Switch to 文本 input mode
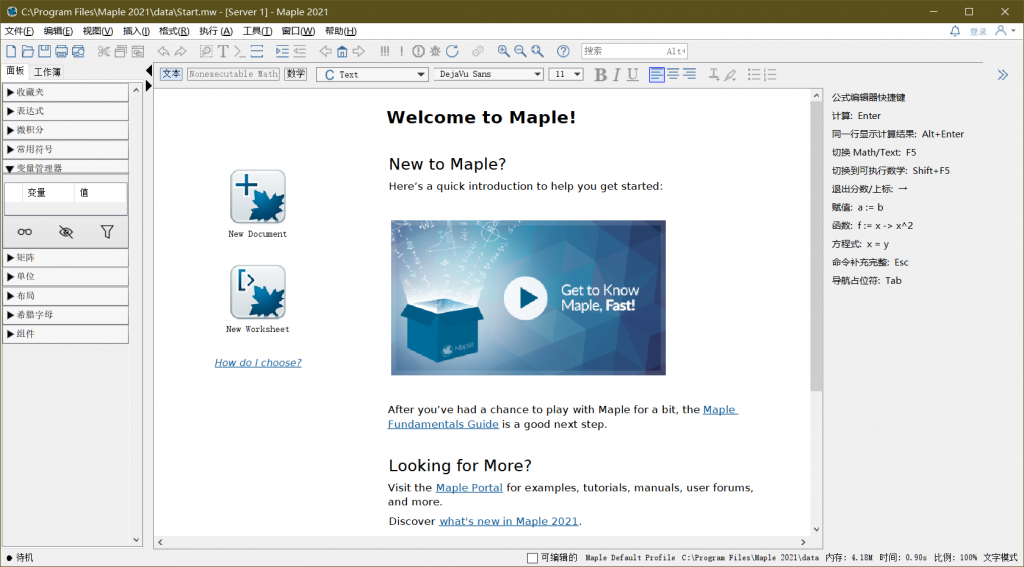 click(x=171, y=74)
